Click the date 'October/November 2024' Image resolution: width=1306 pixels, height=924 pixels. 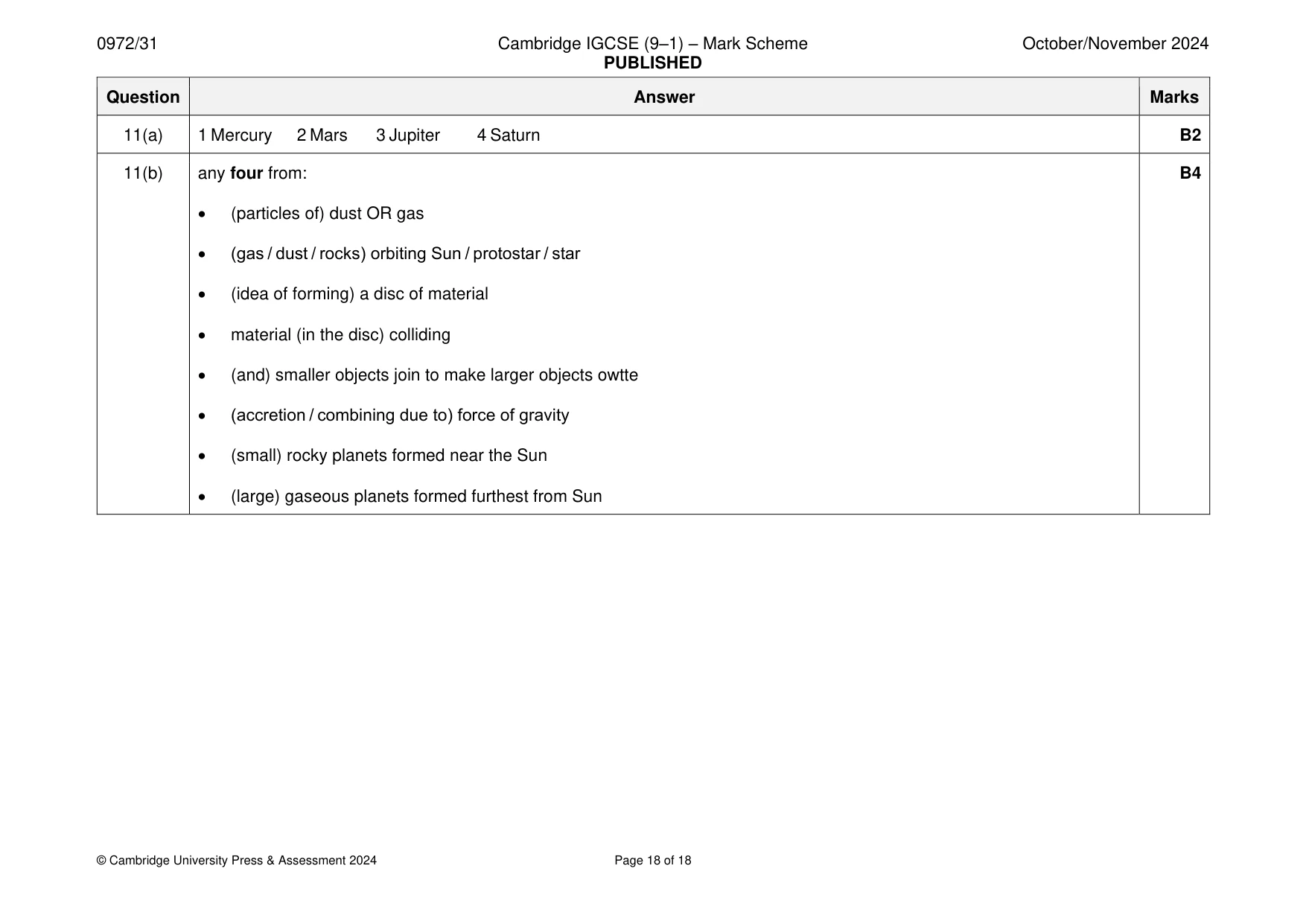coord(1115,43)
